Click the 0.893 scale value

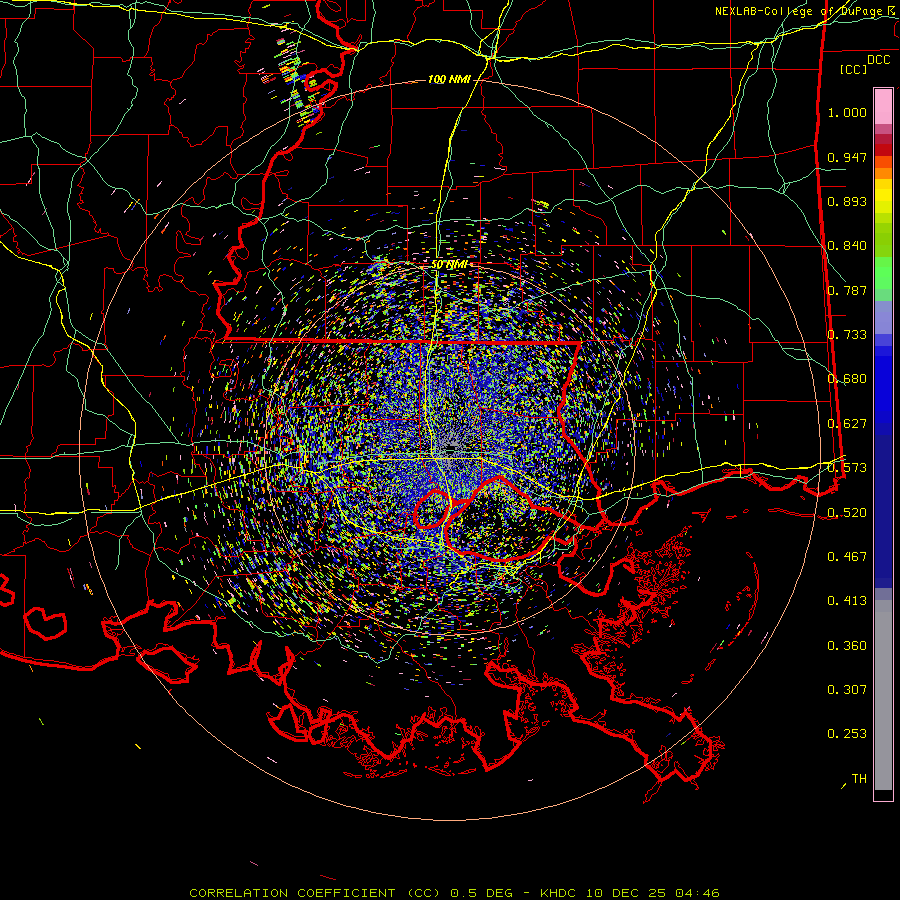(x=847, y=201)
